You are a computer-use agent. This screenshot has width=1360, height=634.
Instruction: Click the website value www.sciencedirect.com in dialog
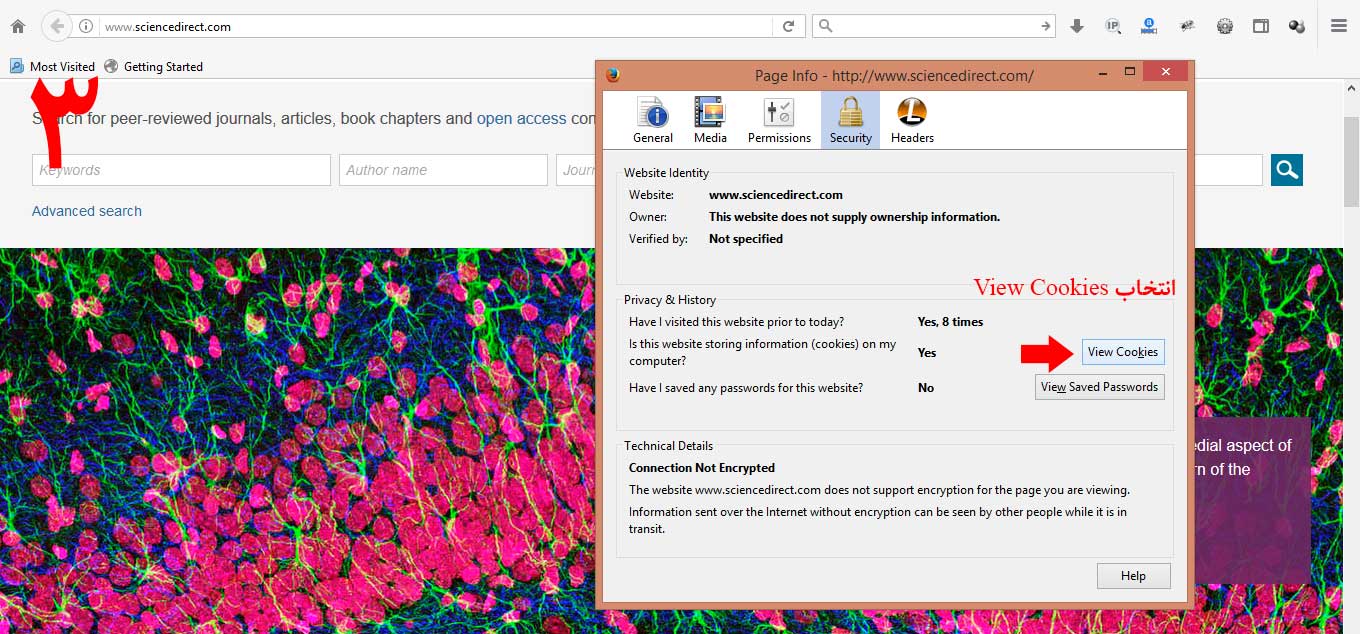tap(776, 195)
